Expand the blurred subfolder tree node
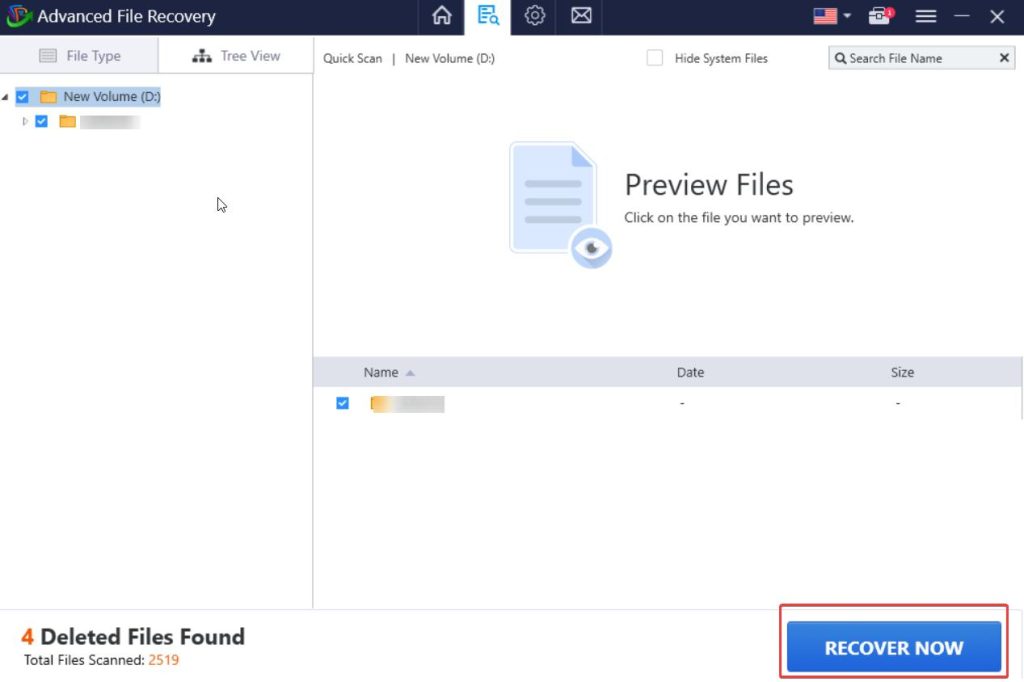 (x=25, y=122)
